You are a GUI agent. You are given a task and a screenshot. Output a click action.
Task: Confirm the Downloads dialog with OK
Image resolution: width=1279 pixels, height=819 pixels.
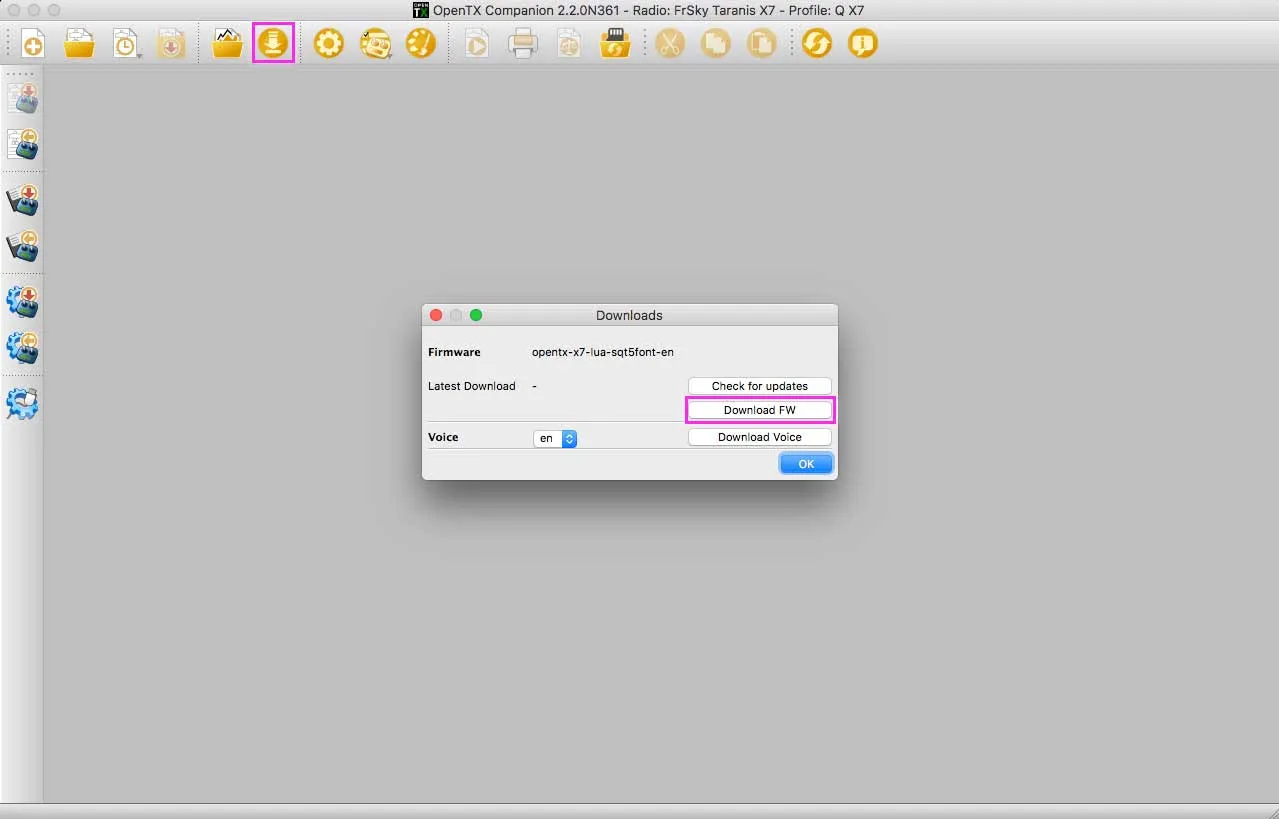pyautogui.click(x=806, y=463)
